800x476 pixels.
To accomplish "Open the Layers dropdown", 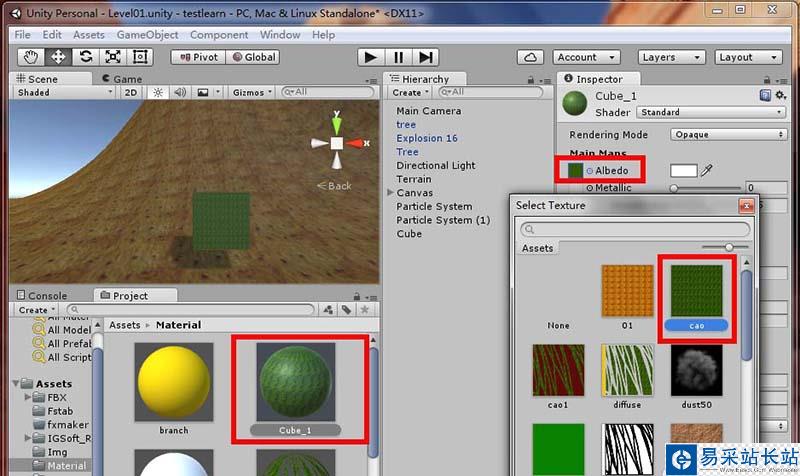I will [x=671, y=57].
